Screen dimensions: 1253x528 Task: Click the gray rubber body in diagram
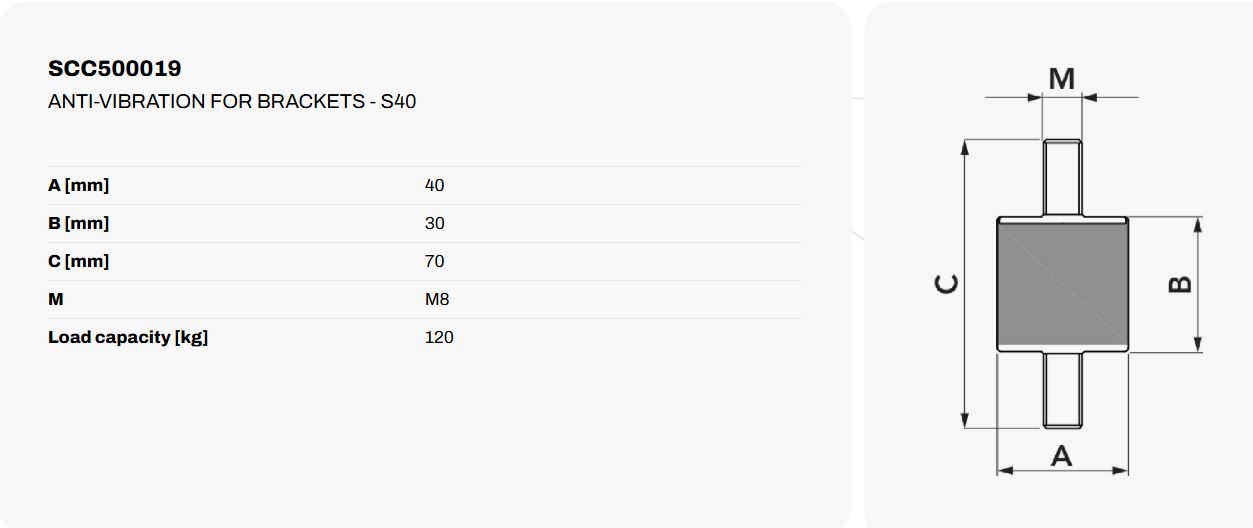point(1062,284)
